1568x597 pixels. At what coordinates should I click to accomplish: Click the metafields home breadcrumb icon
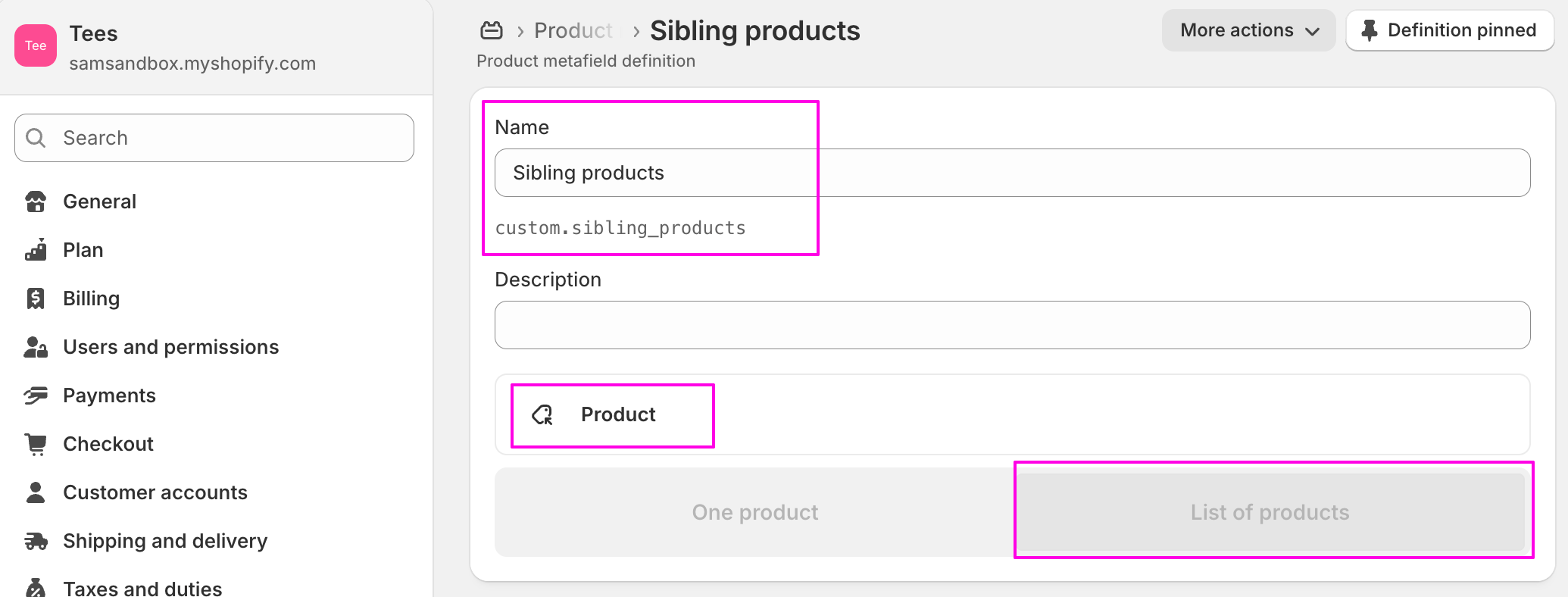tap(492, 30)
